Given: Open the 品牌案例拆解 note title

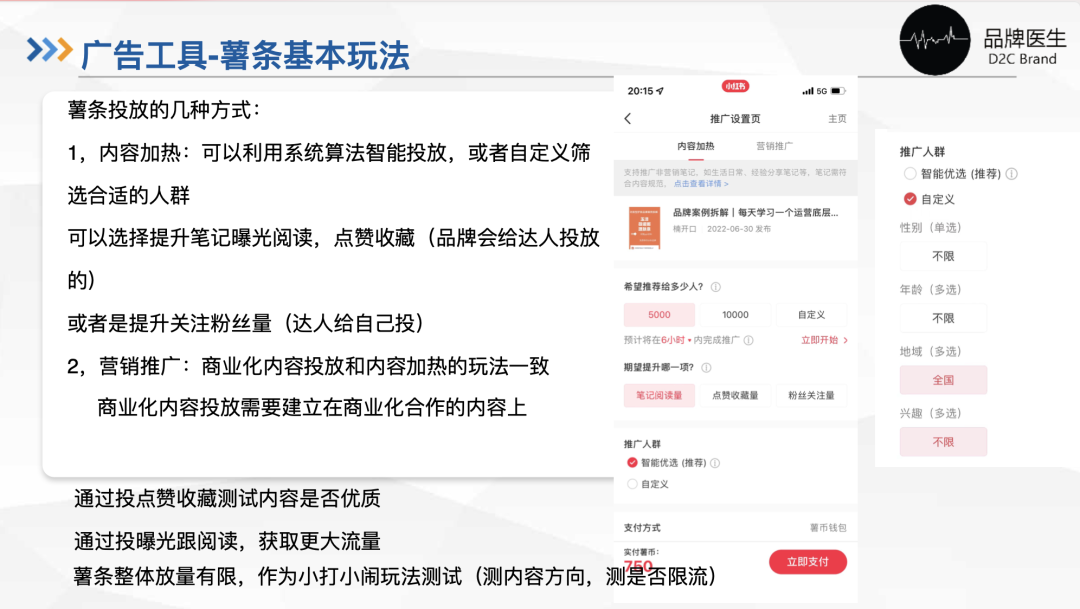Looking at the screenshot, I should pos(756,213).
